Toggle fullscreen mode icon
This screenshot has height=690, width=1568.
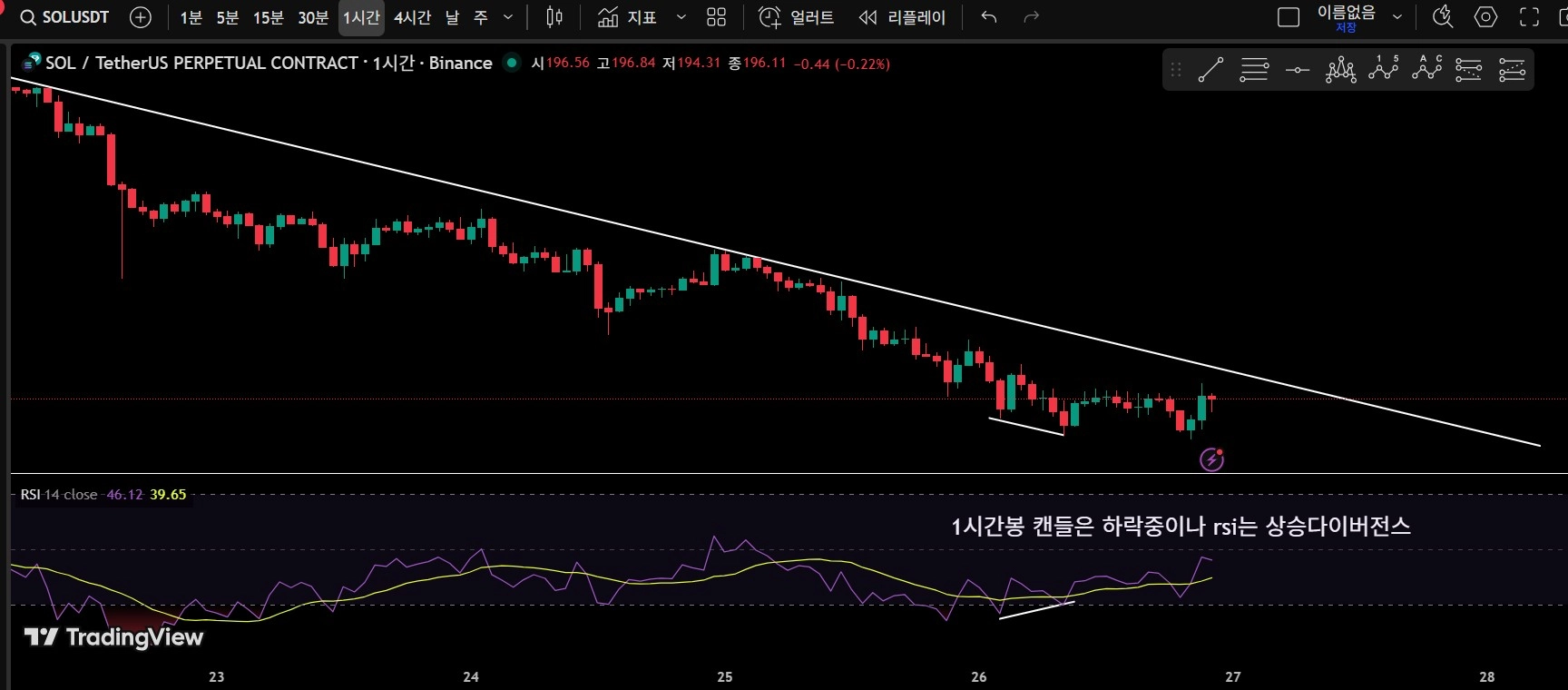click(1529, 17)
